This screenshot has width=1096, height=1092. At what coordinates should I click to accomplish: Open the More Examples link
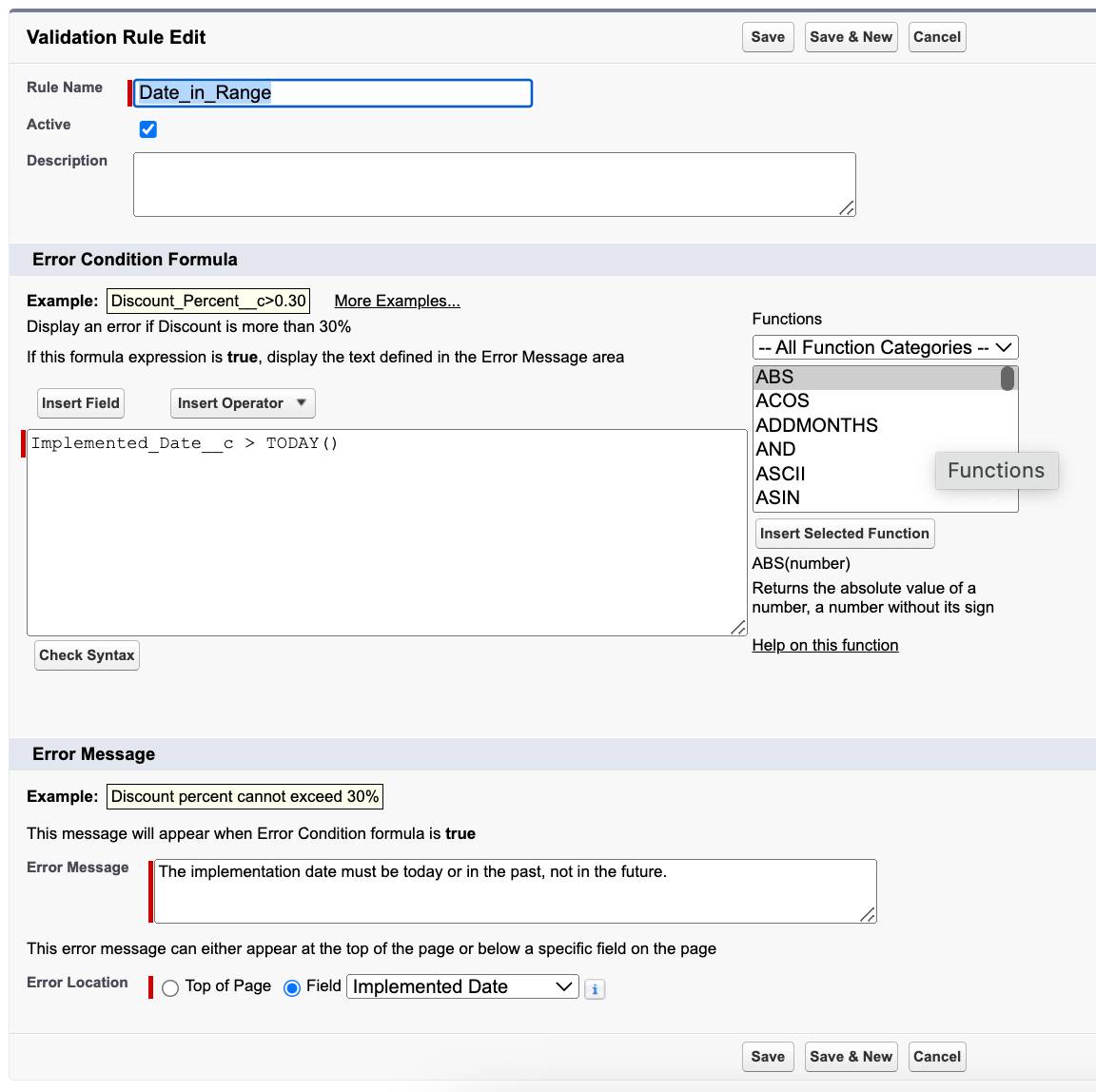[x=397, y=302]
